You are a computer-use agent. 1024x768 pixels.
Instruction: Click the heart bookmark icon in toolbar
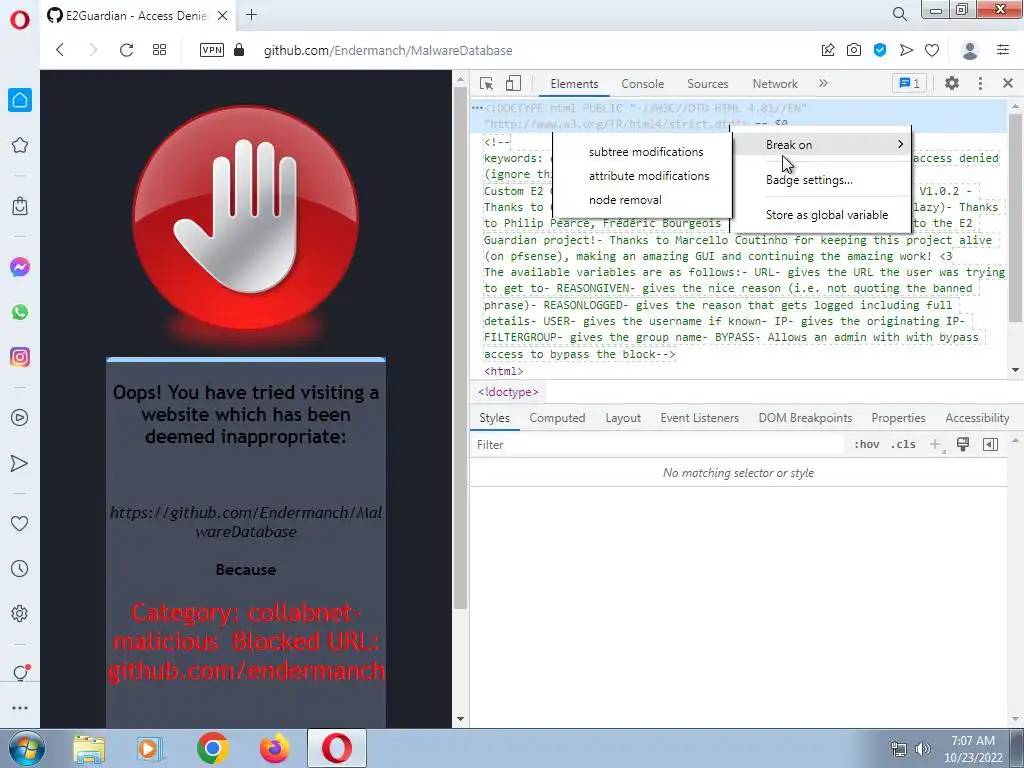coord(932,50)
